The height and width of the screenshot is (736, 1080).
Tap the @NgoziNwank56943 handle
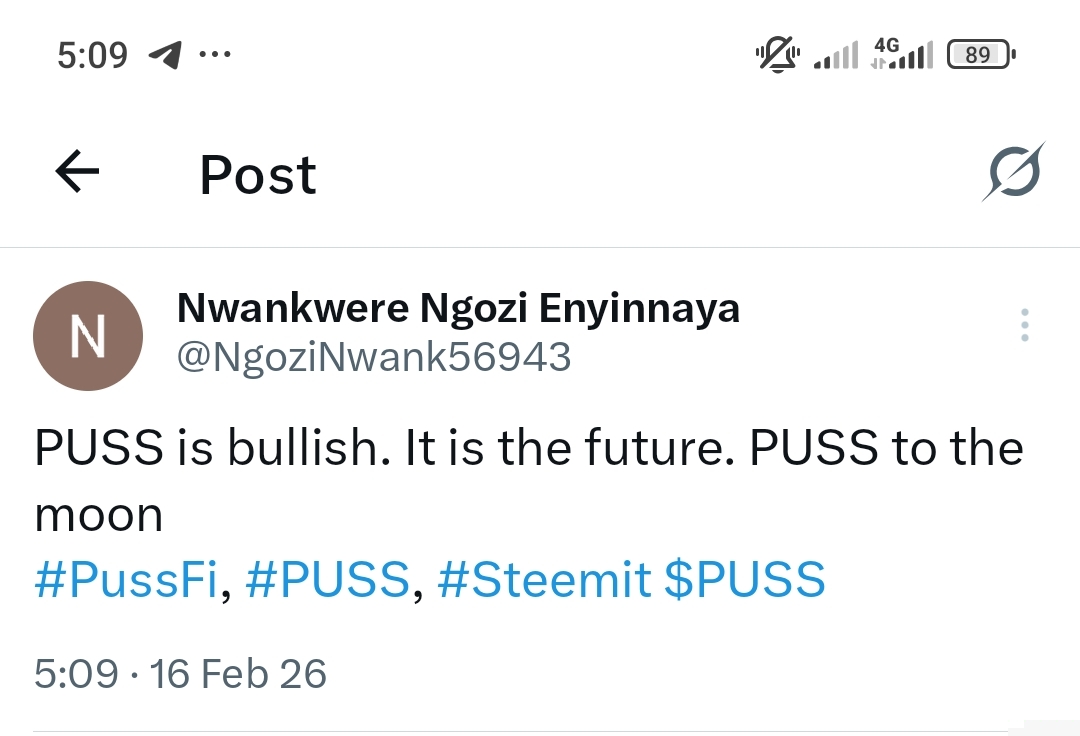pyautogui.click(x=374, y=357)
